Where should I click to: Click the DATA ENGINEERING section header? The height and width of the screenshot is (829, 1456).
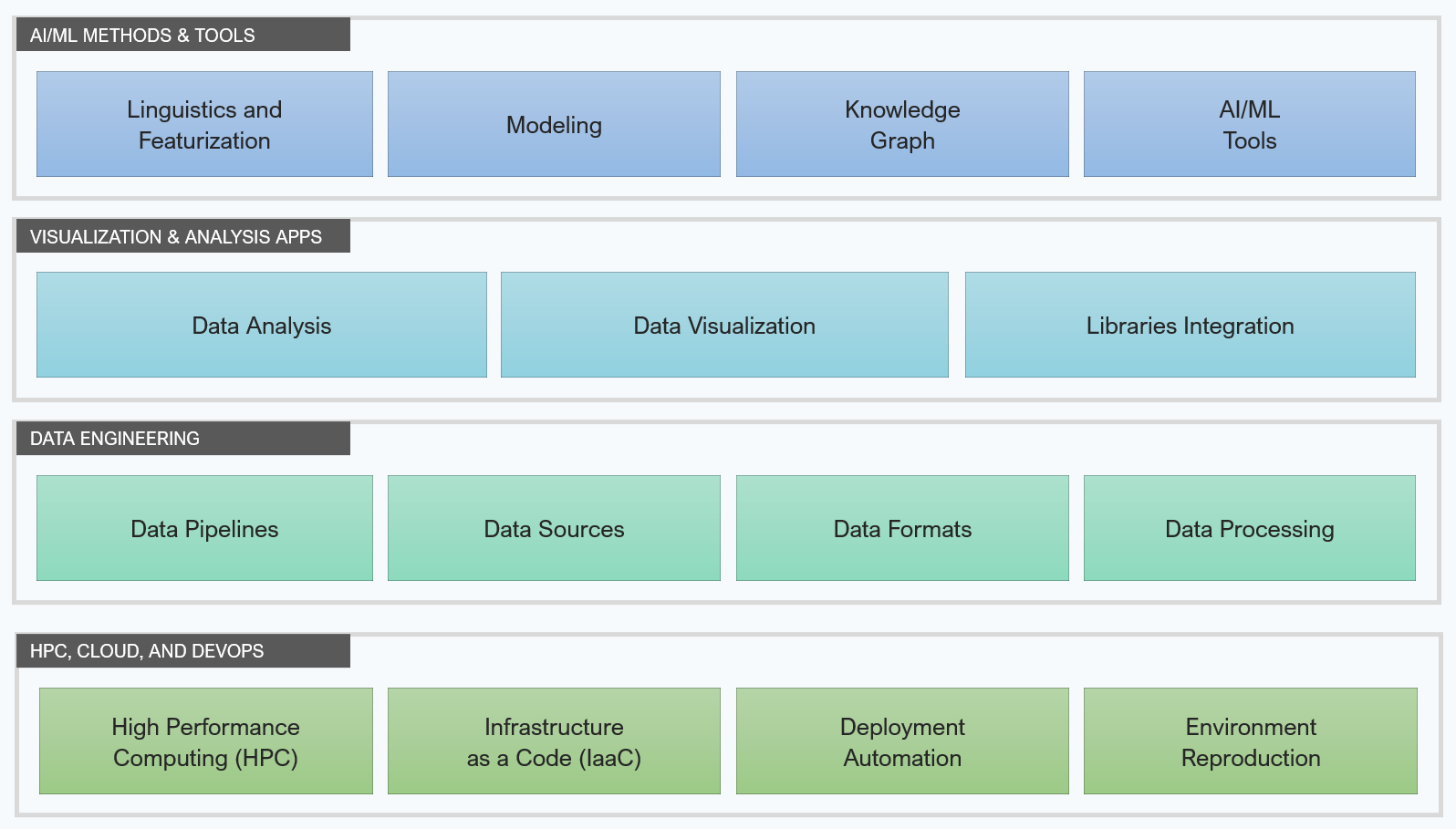pos(183,438)
